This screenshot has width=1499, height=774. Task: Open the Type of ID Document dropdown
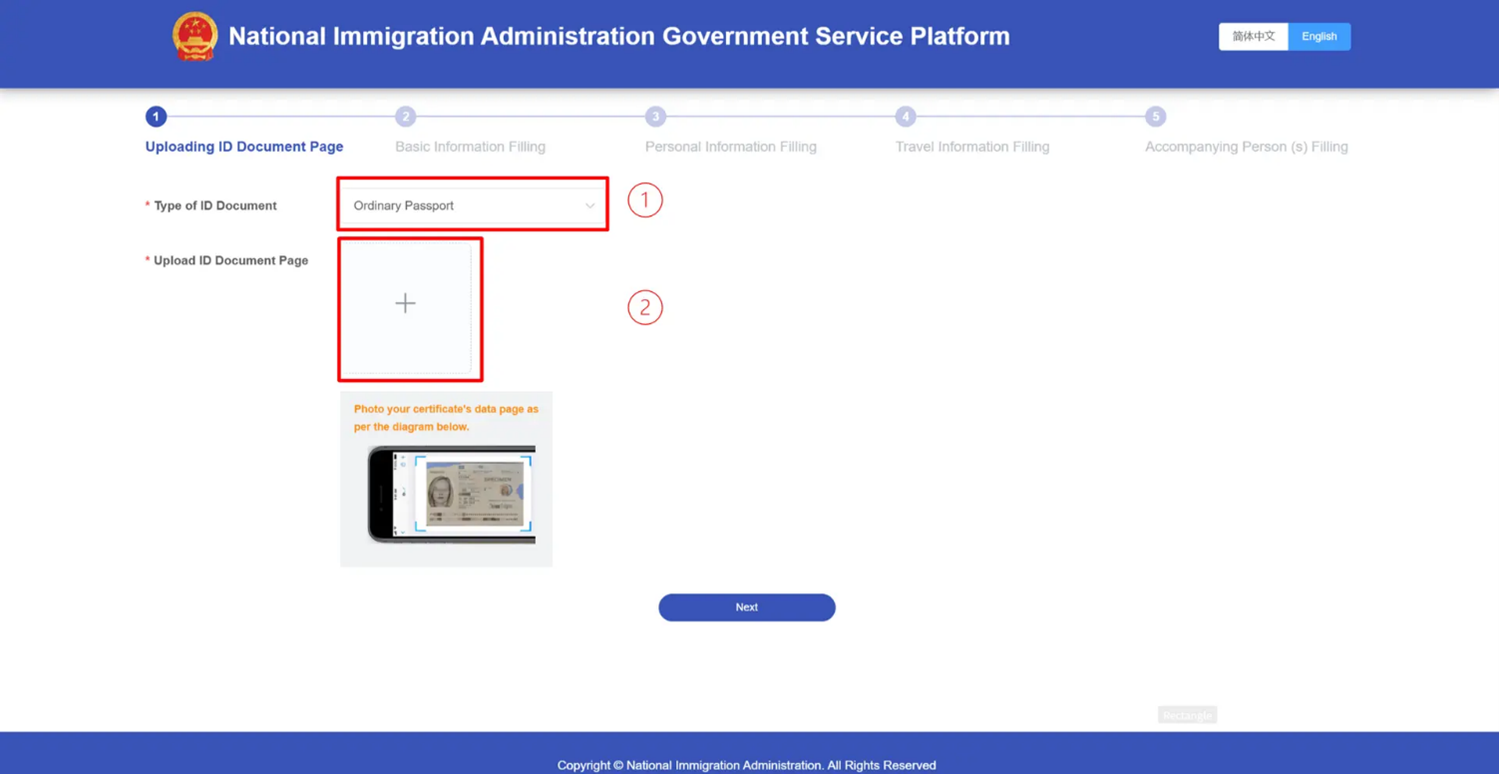(473, 206)
